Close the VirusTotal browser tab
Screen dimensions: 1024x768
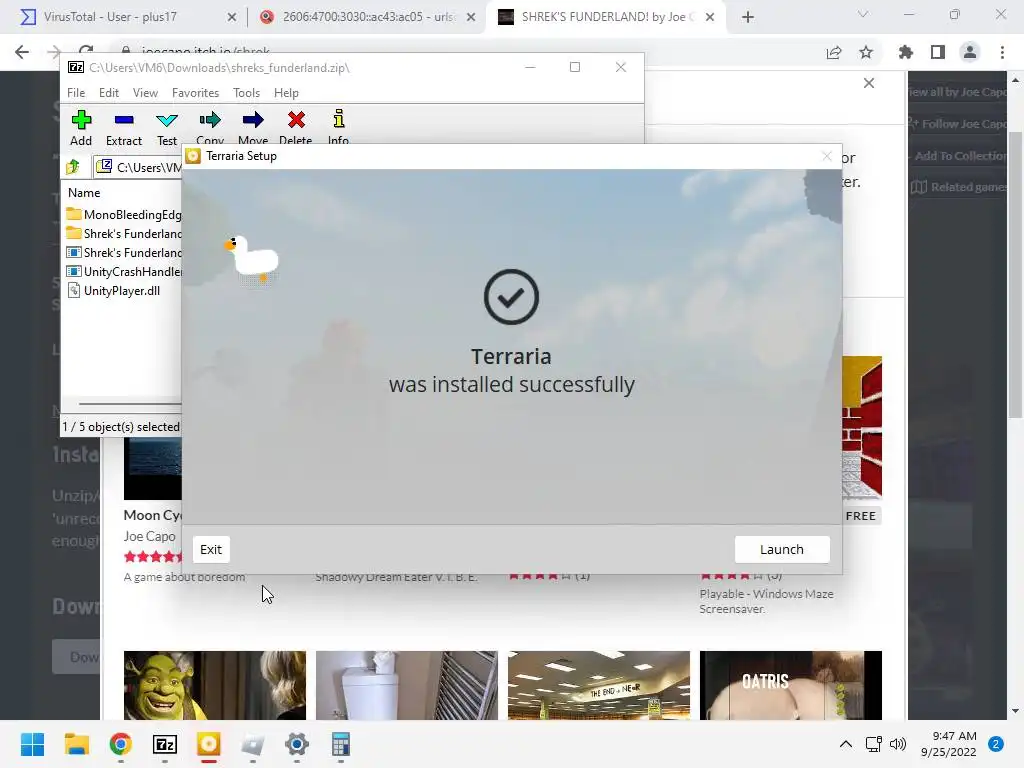232,17
